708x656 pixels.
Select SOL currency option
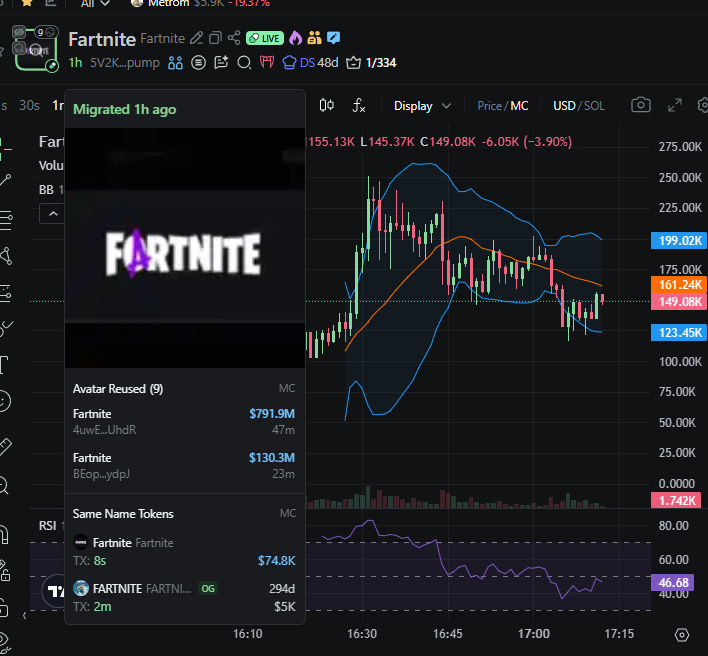click(x=594, y=106)
